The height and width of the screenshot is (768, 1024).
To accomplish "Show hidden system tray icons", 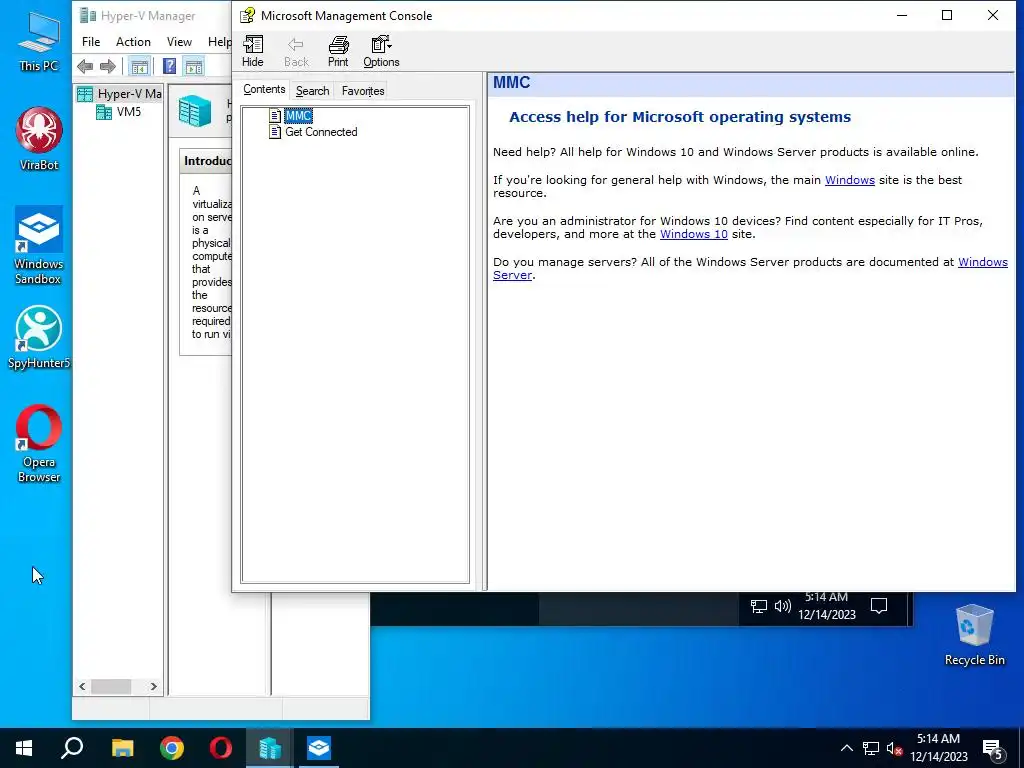I will [846, 748].
